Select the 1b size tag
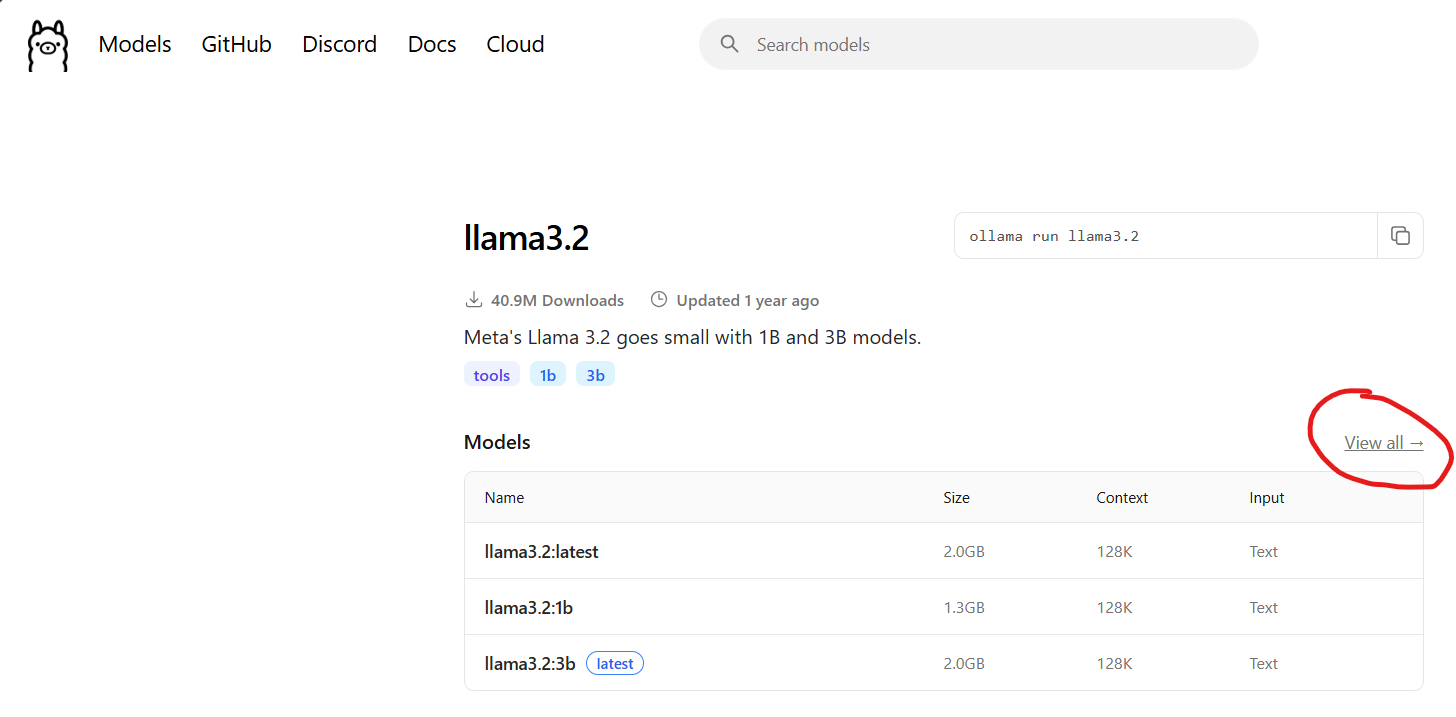1456x717 pixels. coord(548,375)
